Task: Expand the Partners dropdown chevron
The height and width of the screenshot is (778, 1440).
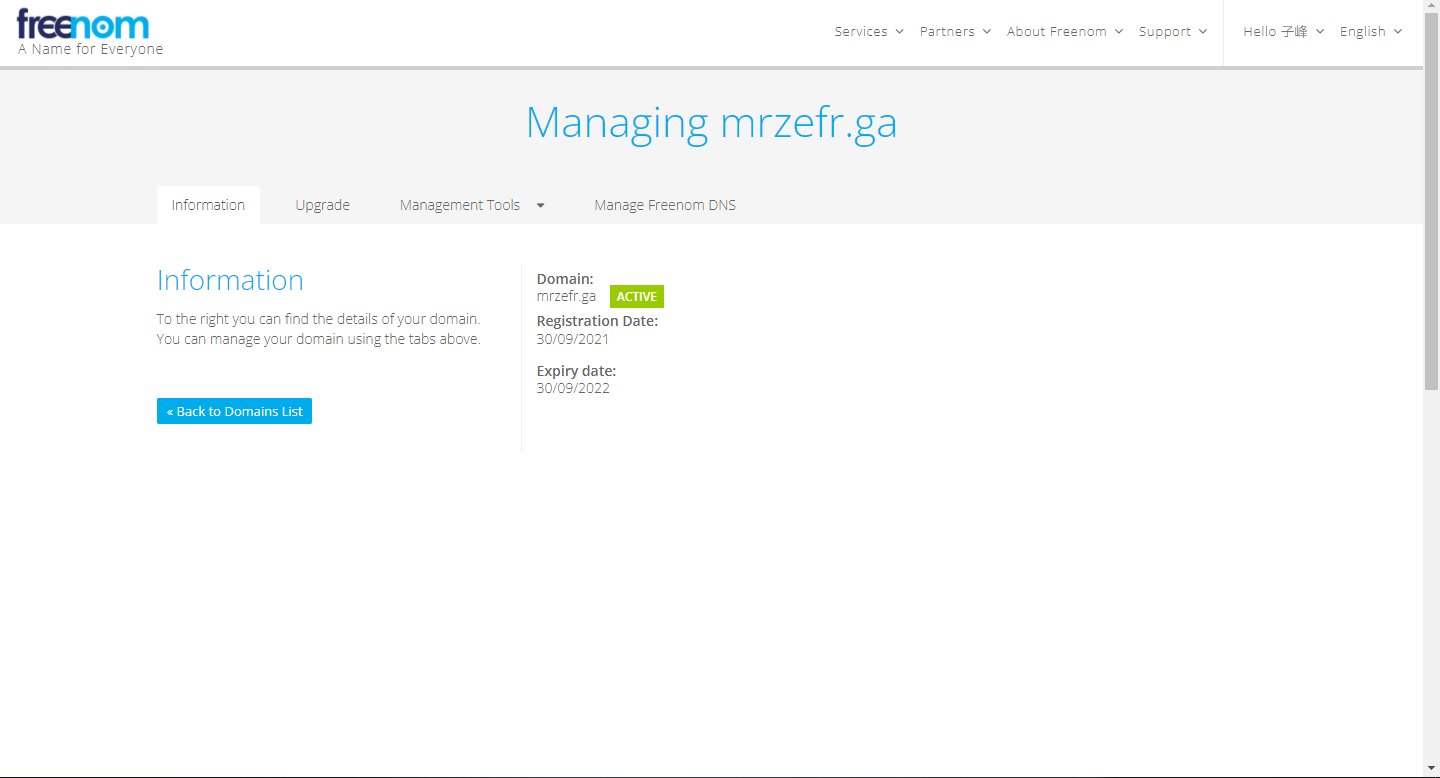Action: tap(986, 32)
